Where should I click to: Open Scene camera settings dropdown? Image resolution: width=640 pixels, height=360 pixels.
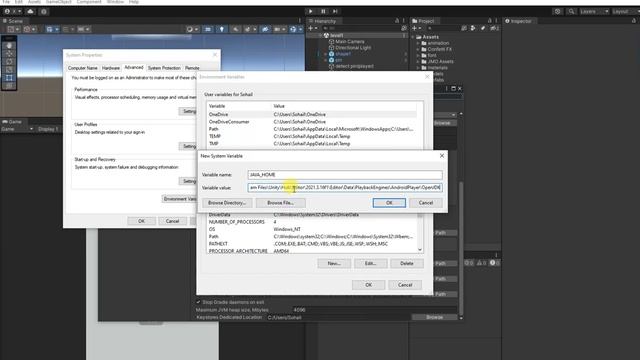pyautogui.click(x=279, y=29)
